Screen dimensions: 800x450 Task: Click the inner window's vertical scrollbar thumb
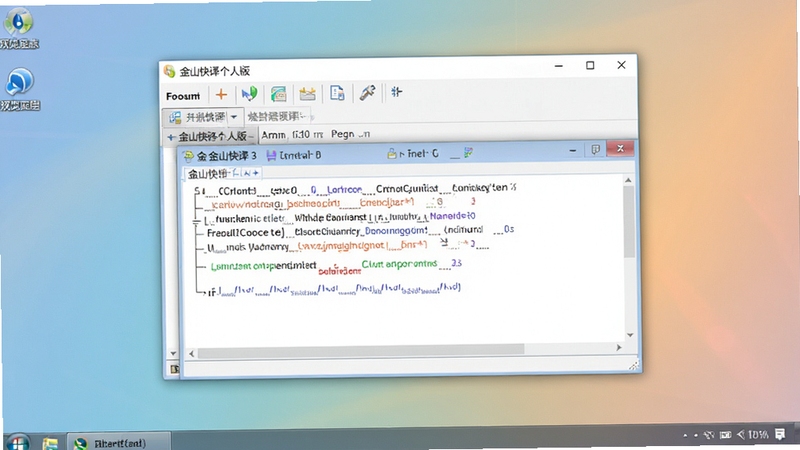coord(629,221)
